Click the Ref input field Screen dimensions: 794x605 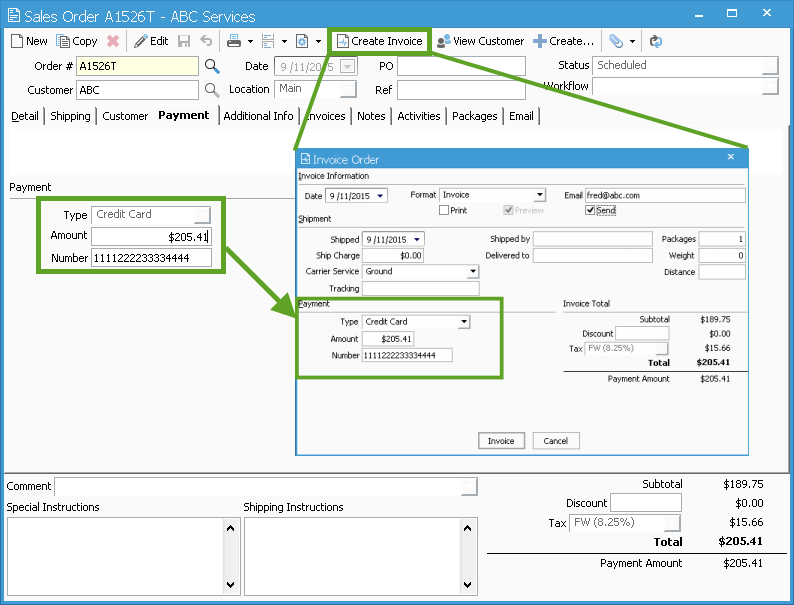pyautogui.click(x=461, y=90)
